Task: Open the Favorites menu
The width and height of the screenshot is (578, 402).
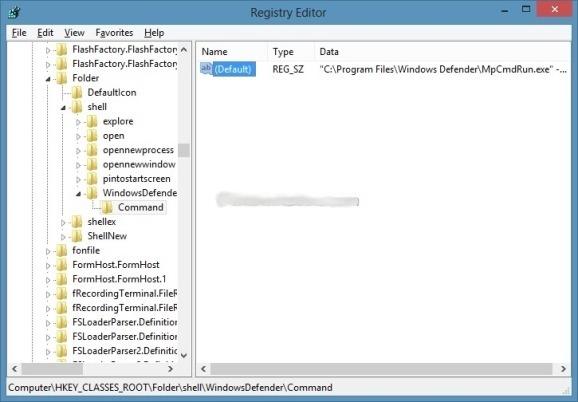Action: (x=114, y=33)
